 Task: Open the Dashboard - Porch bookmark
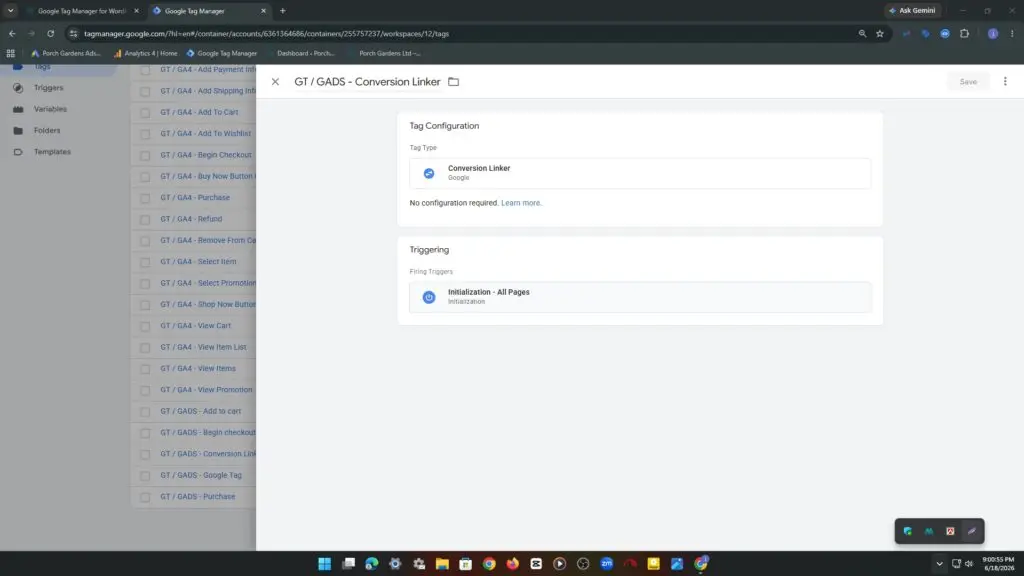(x=306, y=54)
